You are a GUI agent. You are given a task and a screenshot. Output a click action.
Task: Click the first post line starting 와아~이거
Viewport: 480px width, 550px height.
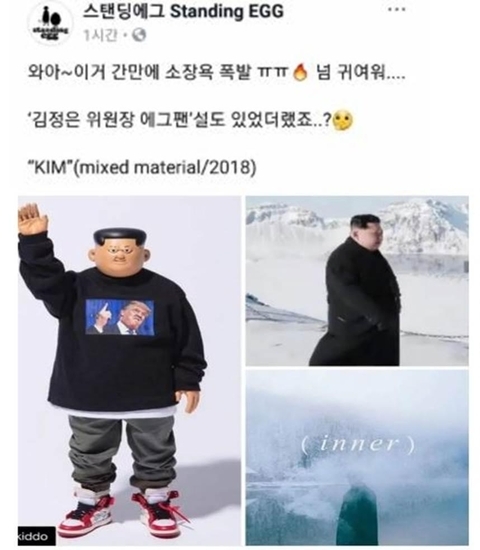point(216,73)
